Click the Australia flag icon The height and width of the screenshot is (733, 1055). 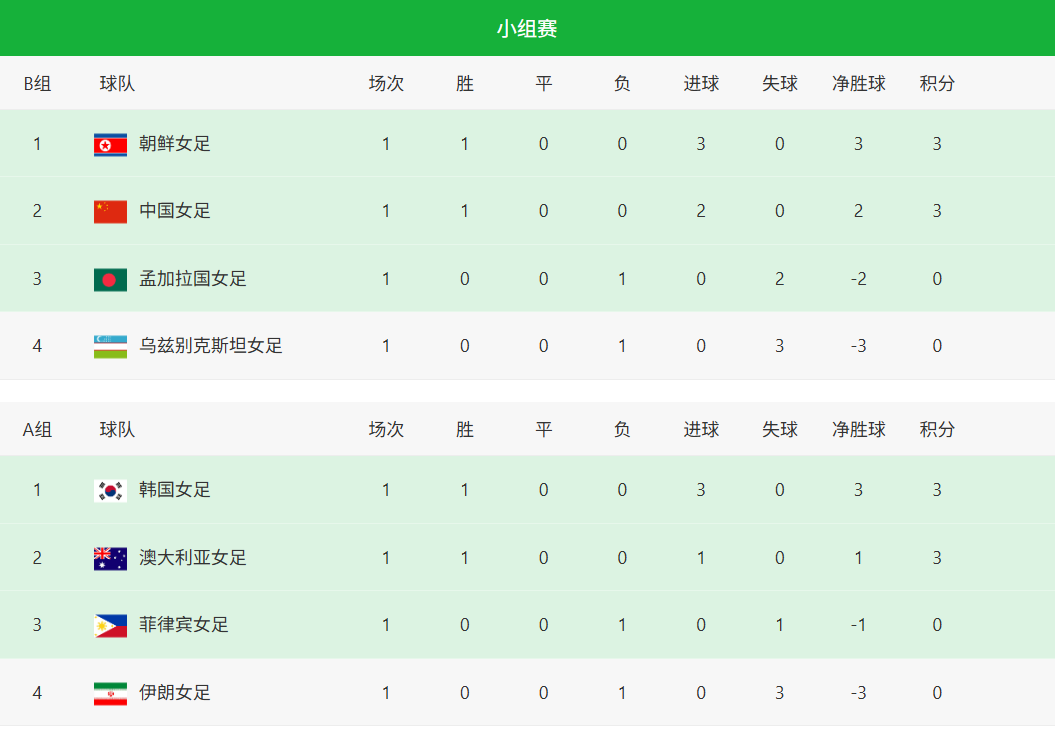pos(110,558)
